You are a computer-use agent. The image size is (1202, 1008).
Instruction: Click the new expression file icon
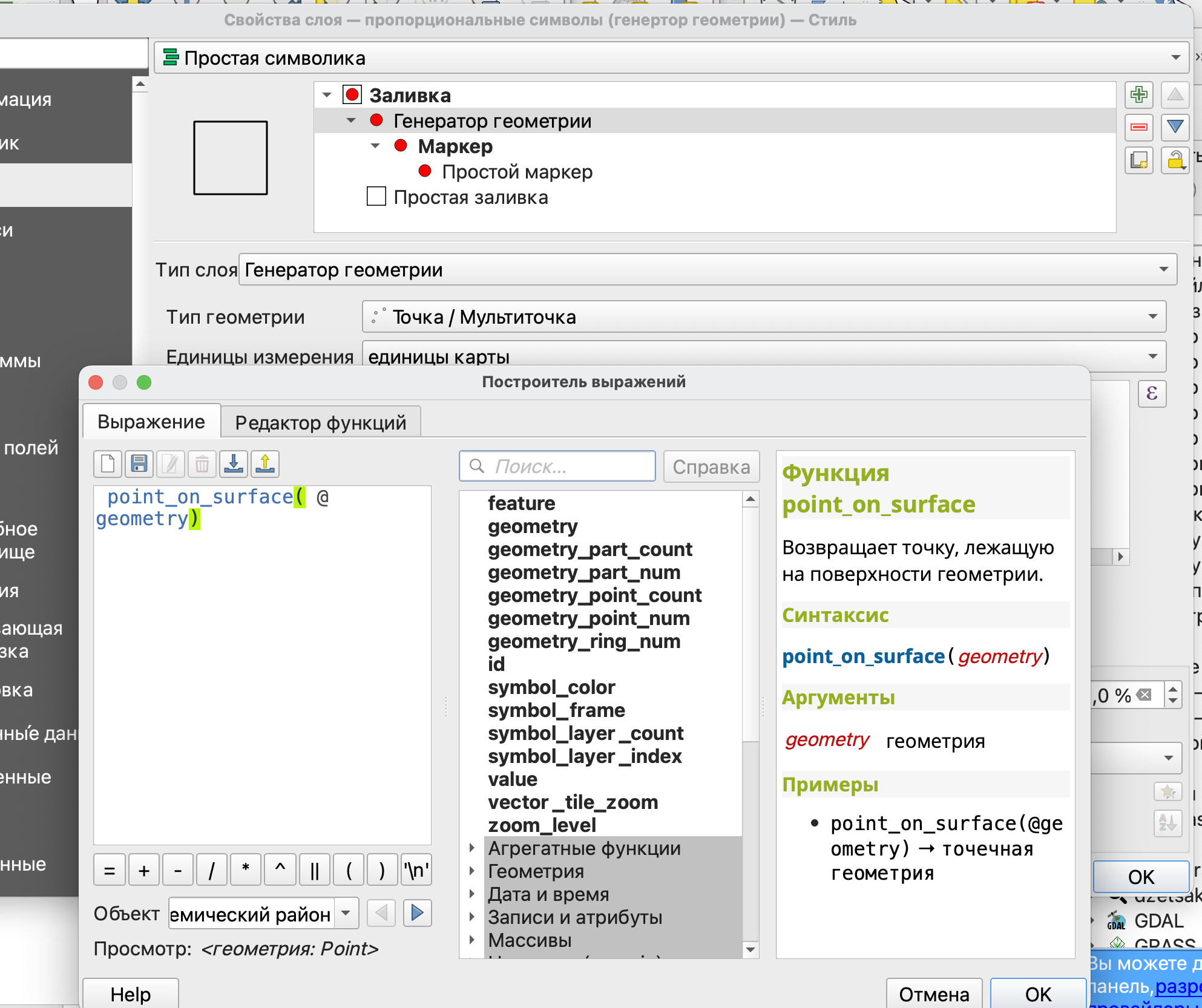click(x=108, y=464)
